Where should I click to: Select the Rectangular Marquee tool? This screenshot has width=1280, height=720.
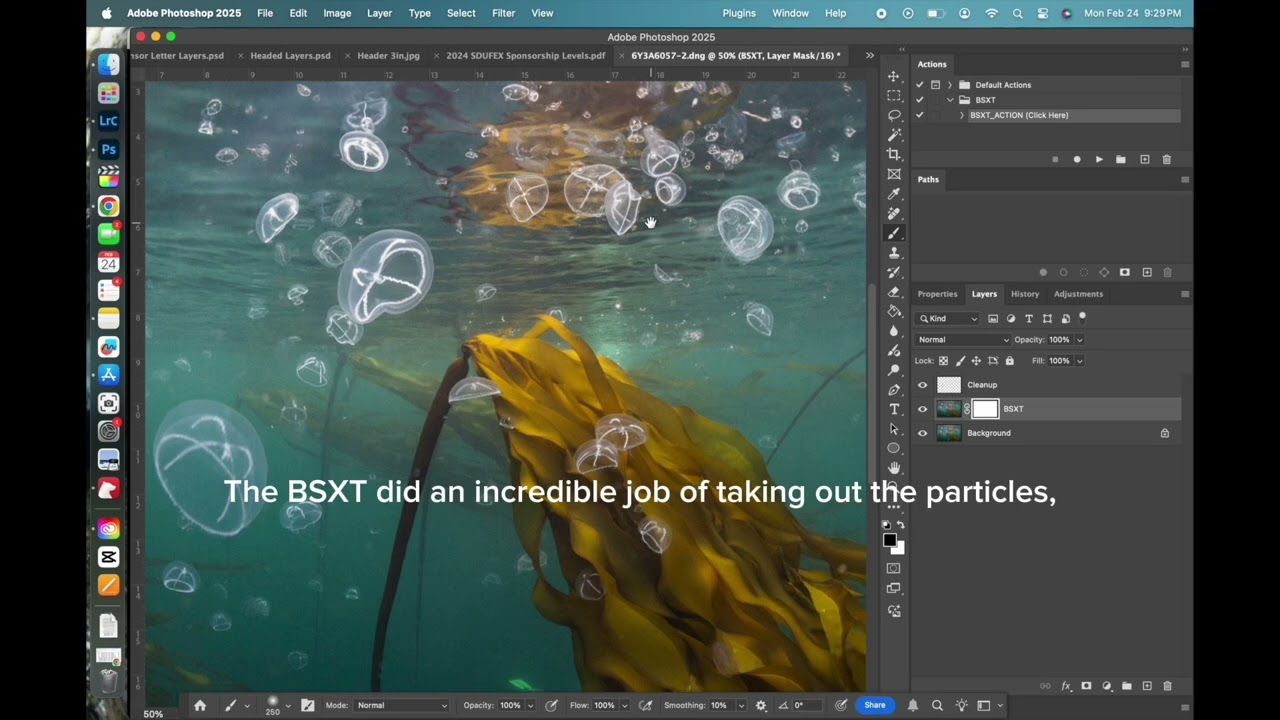tap(894, 96)
